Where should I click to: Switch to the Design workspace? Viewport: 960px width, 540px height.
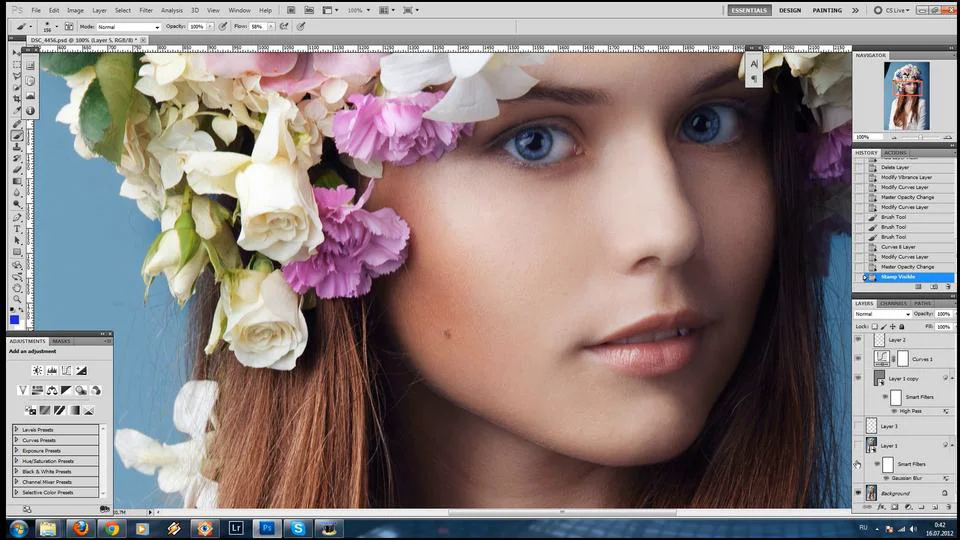[x=790, y=10]
